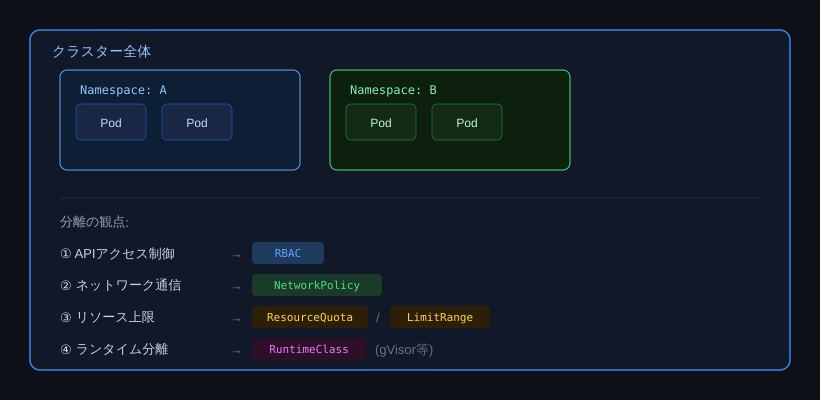Select the ③ リソース上限 item

[107, 318]
